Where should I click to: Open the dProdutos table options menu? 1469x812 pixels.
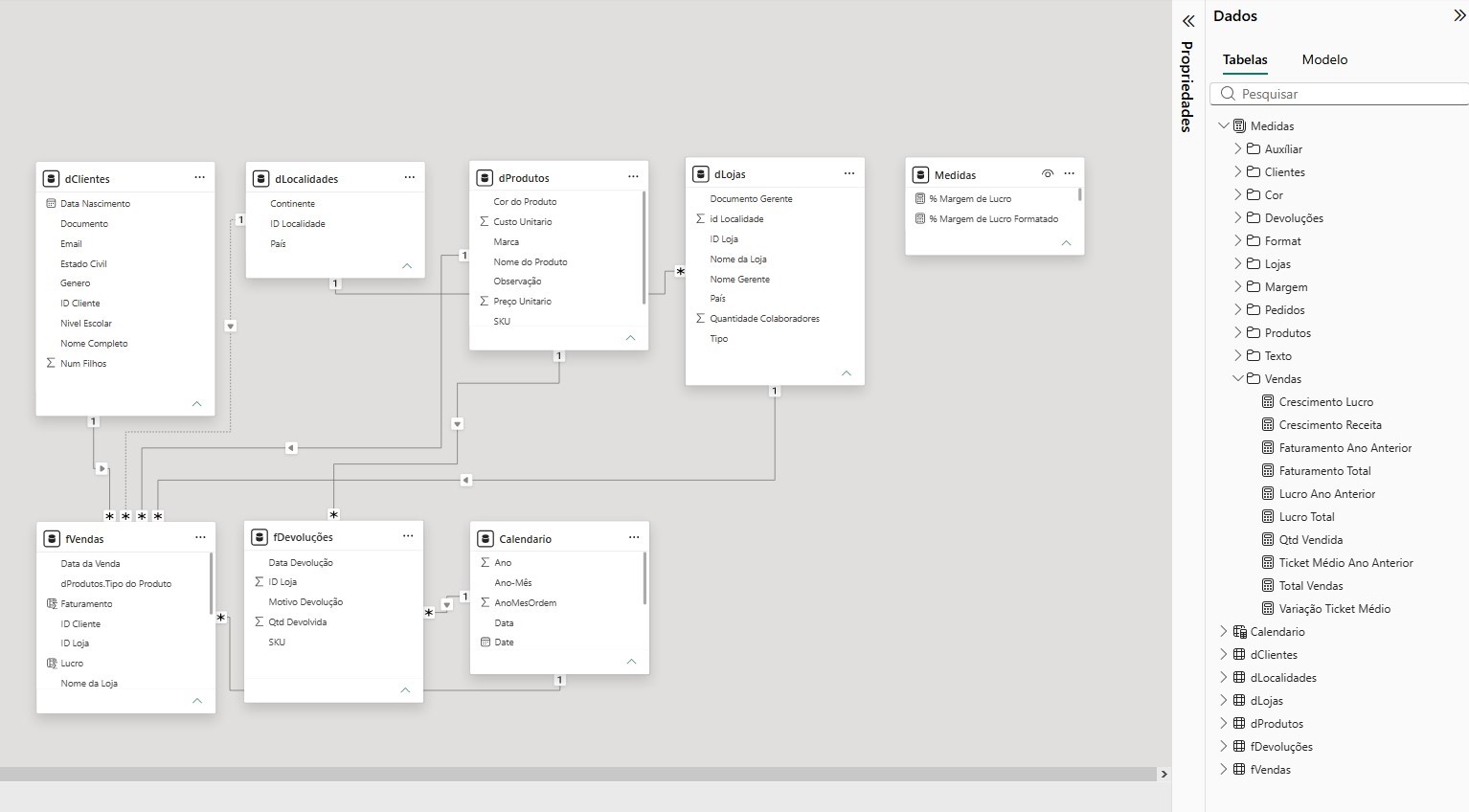pos(633,176)
